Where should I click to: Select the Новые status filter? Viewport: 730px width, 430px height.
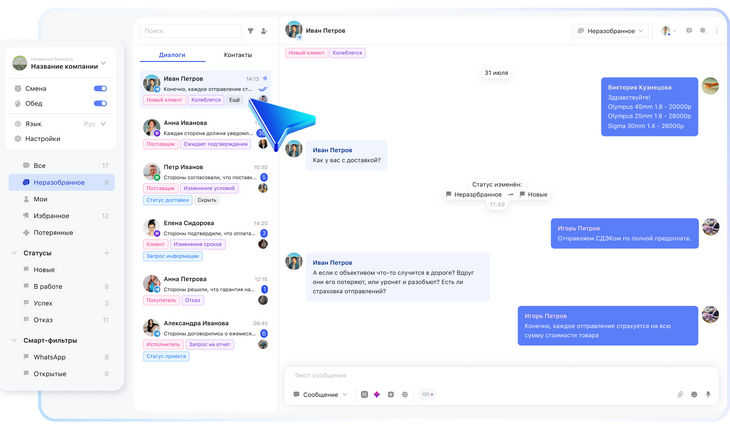point(61,270)
